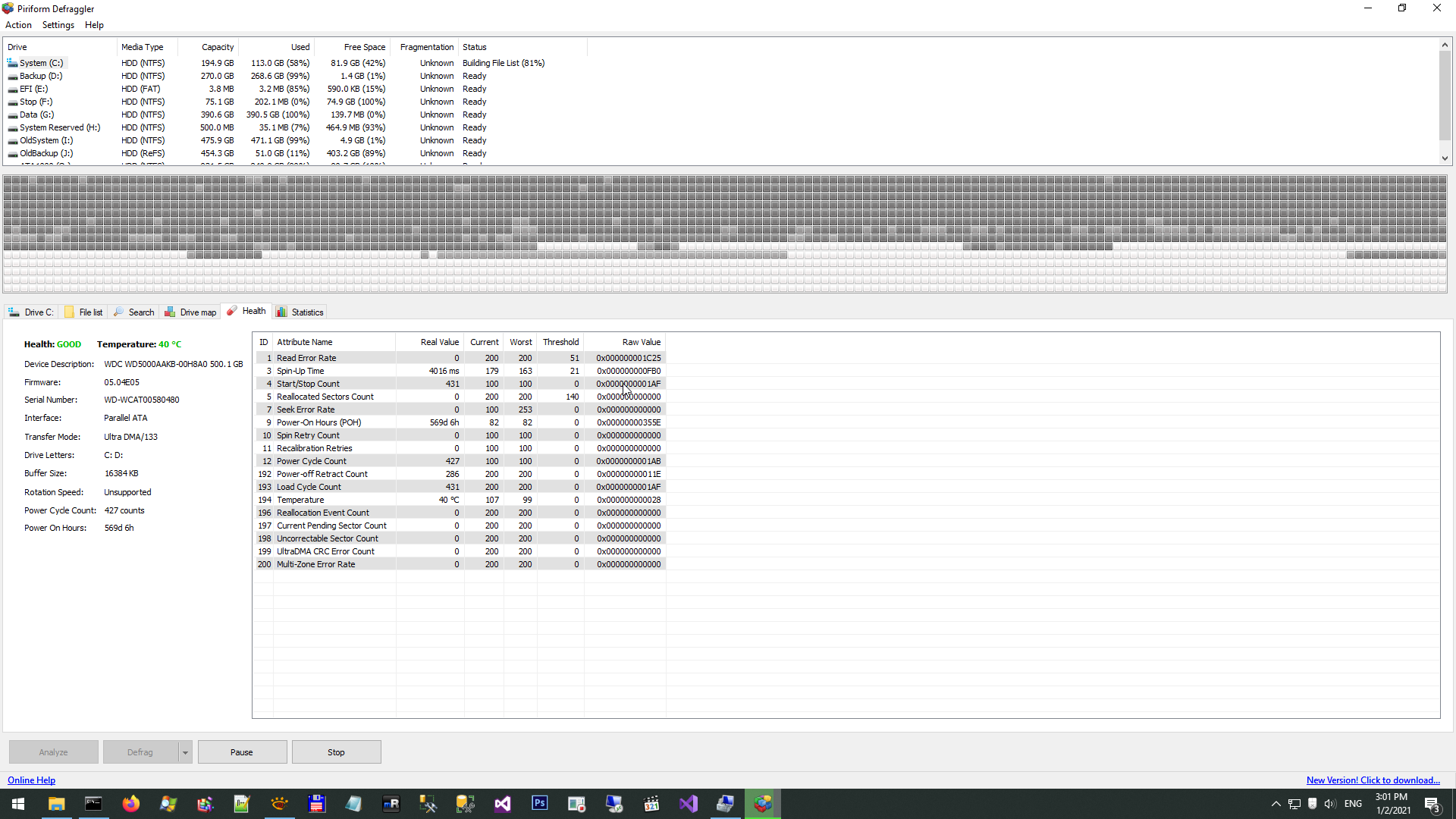Image resolution: width=1456 pixels, height=819 pixels.
Task: Open the Drive map tab icon
Action: [x=170, y=312]
